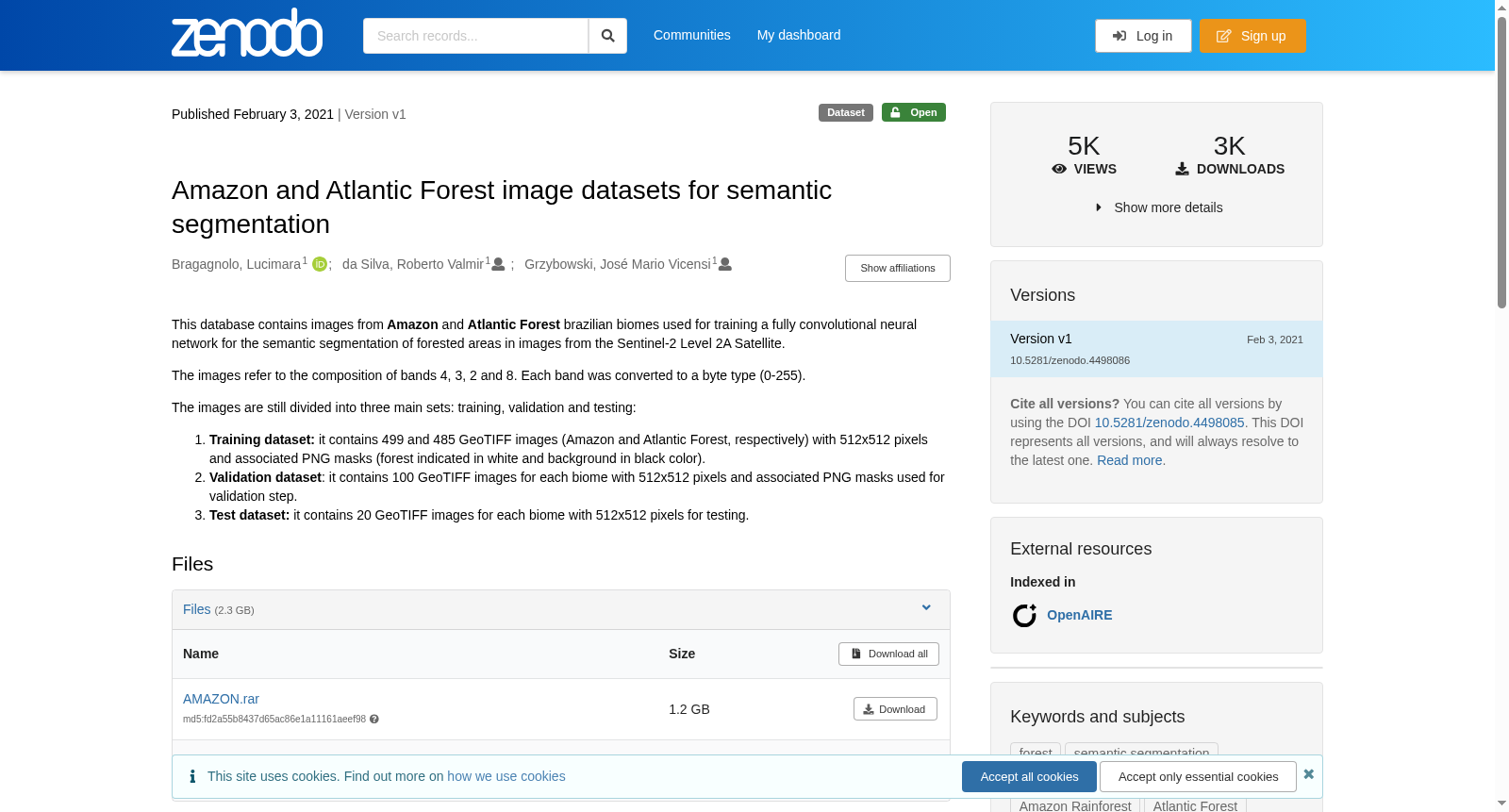This screenshot has height=812, width=1509.
Task: Click author Grzybowski, José Mario Vicensi
Action: tap(618, 264)
